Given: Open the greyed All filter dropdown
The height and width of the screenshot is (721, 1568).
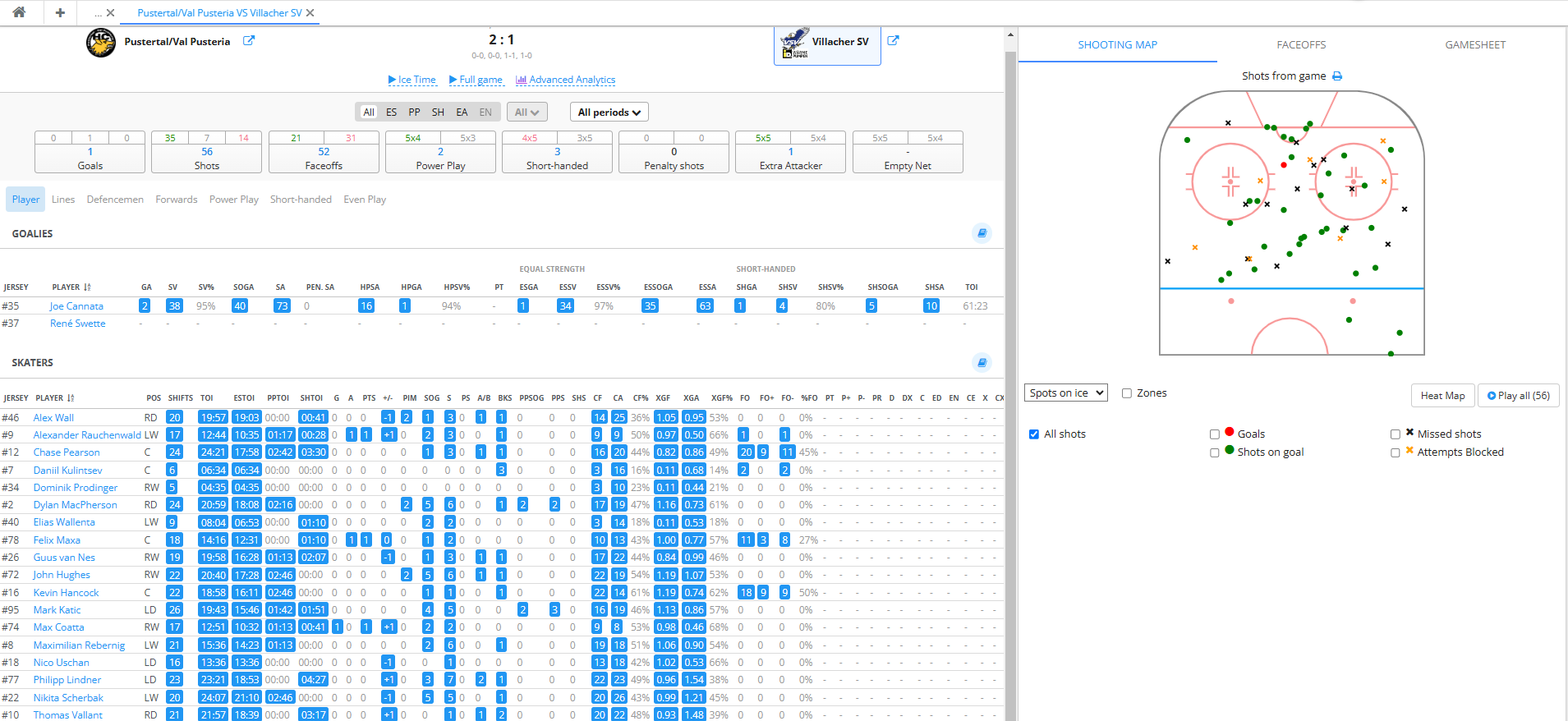Looking at the screenshot, I should [x=526, y=113].
